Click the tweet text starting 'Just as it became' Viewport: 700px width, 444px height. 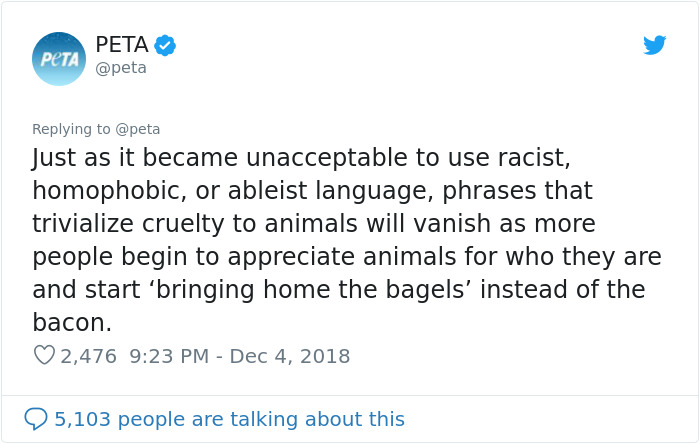[x=347, y=240]
